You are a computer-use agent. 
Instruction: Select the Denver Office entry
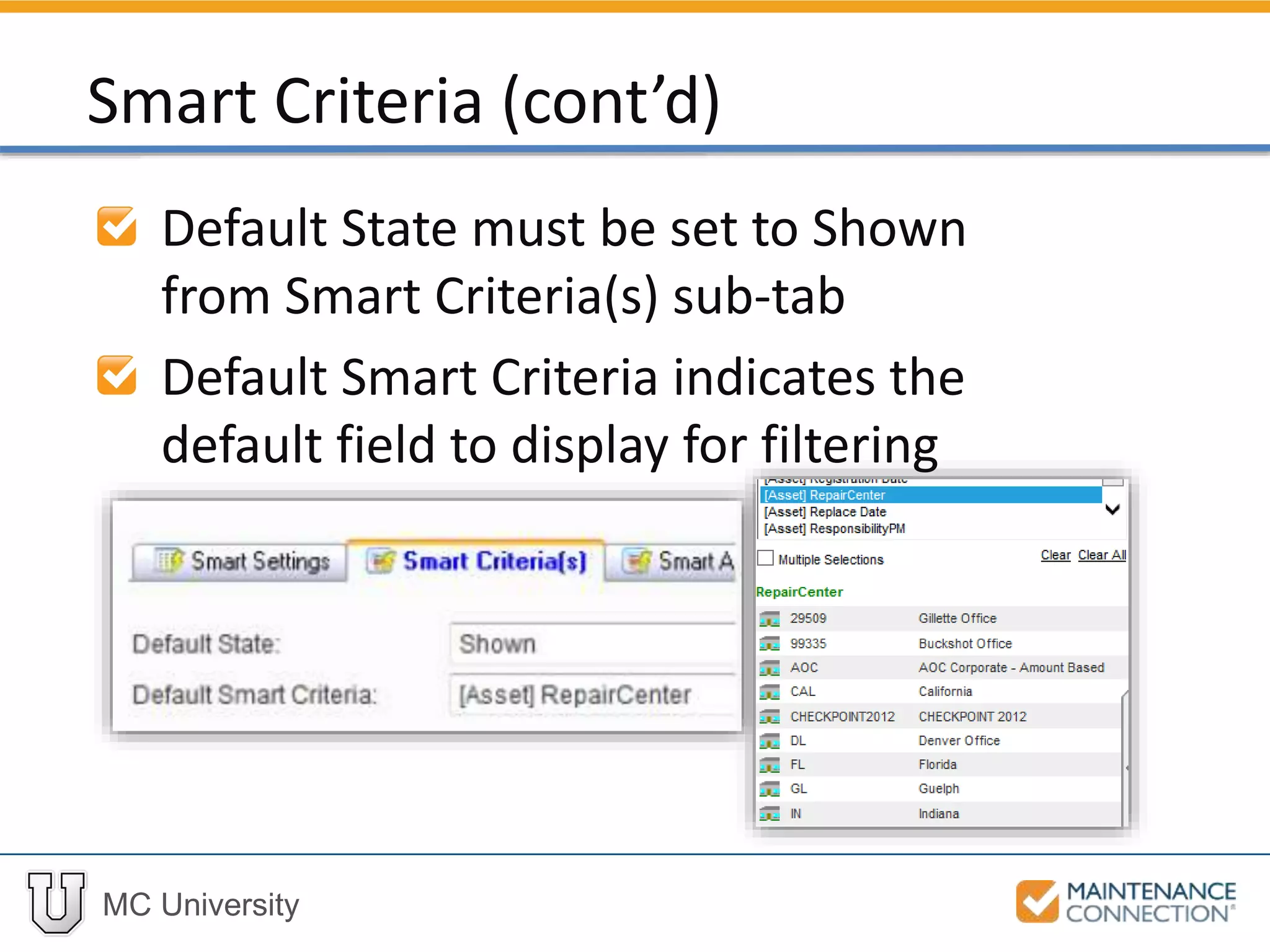tap(959, 741)
